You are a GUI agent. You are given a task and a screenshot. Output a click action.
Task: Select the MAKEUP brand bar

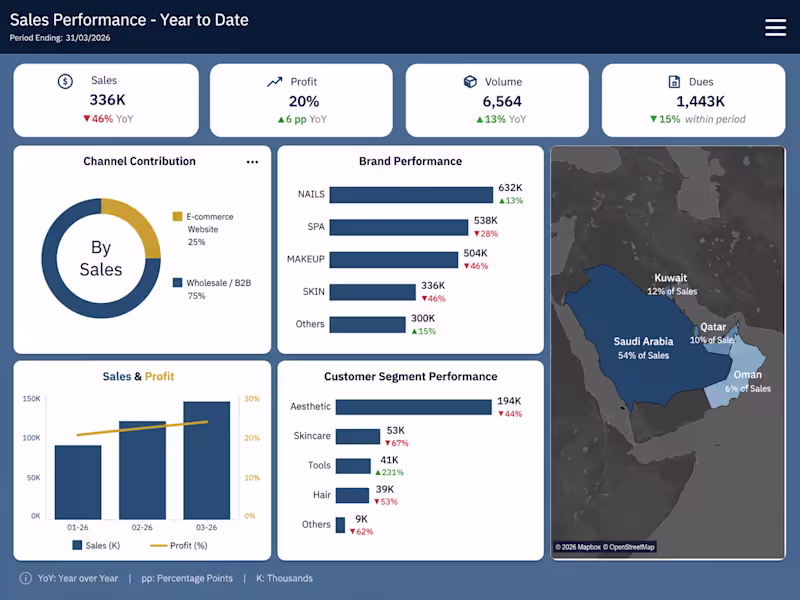coord(393,260)
